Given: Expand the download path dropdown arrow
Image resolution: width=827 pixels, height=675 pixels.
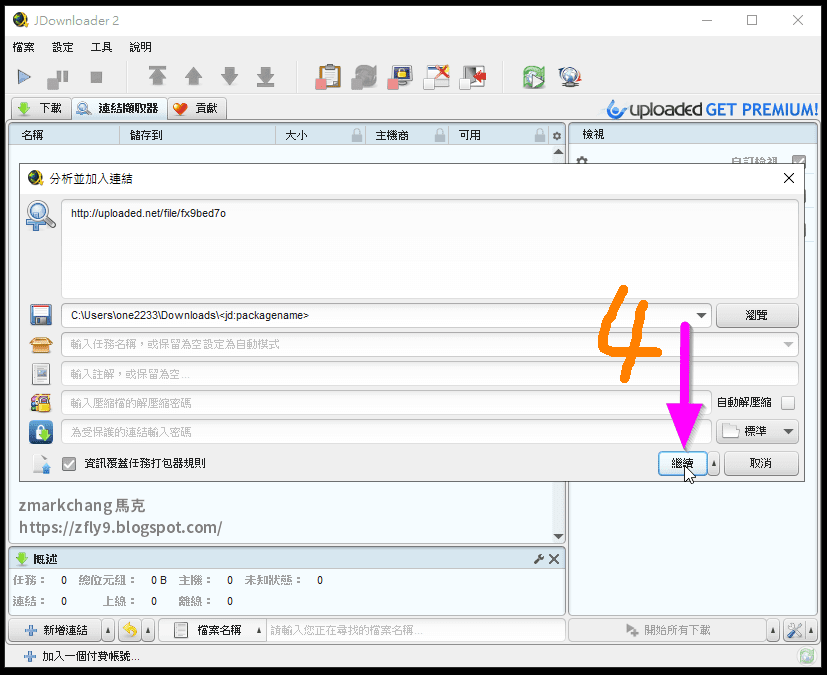Looking at the screenshot, I should point(701,314).
